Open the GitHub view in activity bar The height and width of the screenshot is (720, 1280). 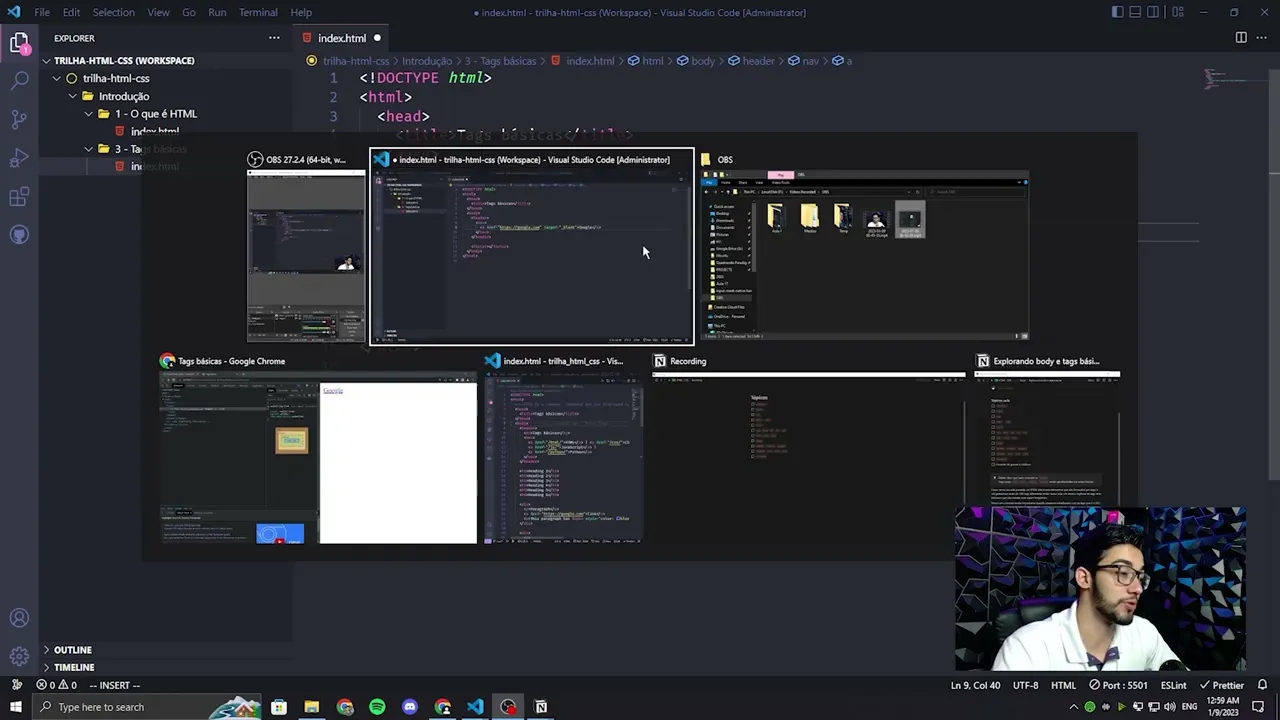coord(19,235)
